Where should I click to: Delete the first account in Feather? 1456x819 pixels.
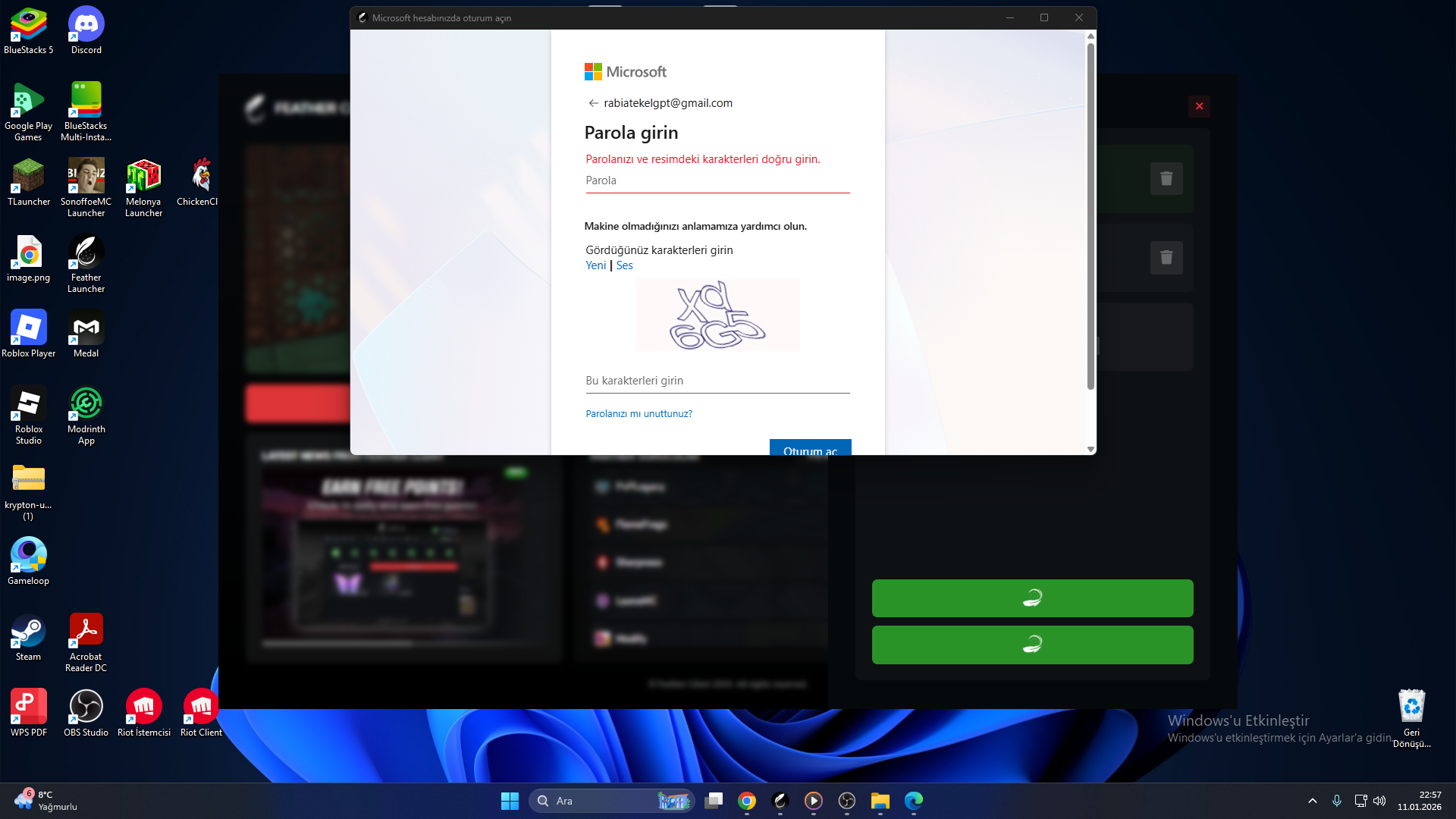point(1166,179)
